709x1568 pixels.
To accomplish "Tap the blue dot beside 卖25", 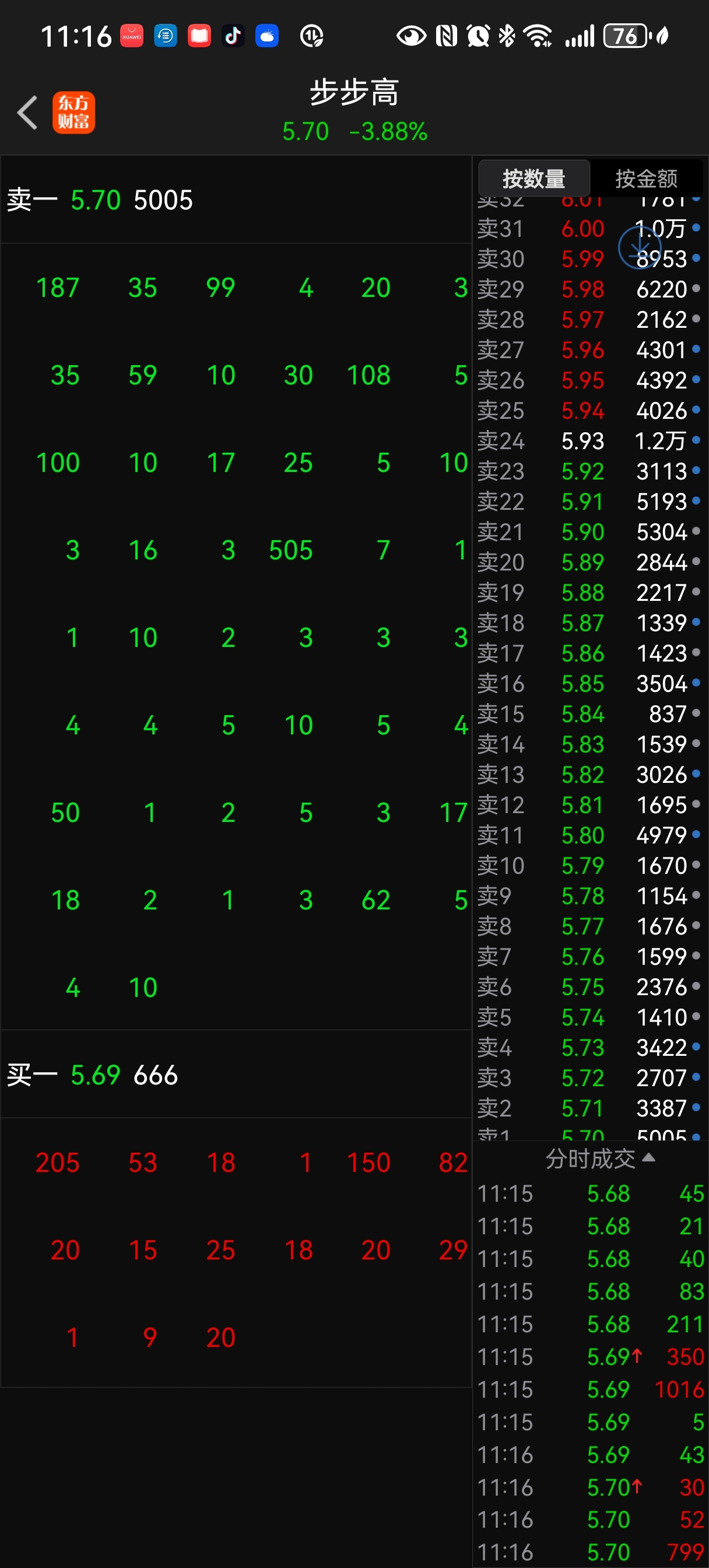I will coord(696,409).
